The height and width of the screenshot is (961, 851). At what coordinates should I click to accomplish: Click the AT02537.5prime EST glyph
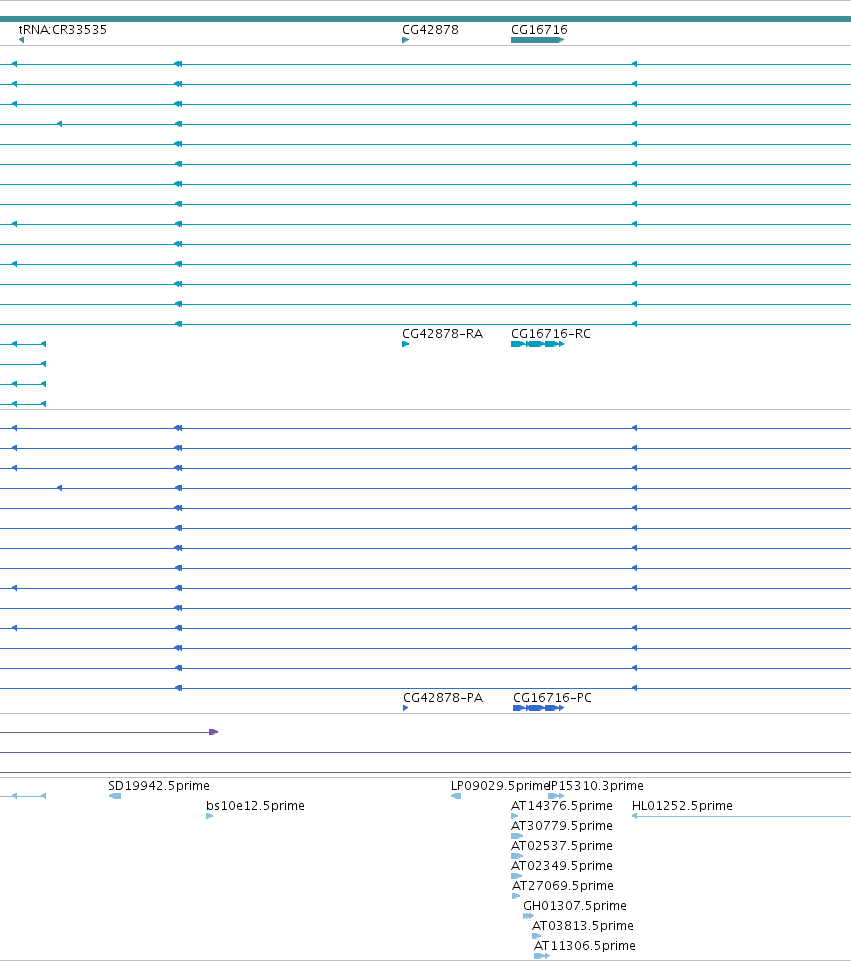(517, 856)
